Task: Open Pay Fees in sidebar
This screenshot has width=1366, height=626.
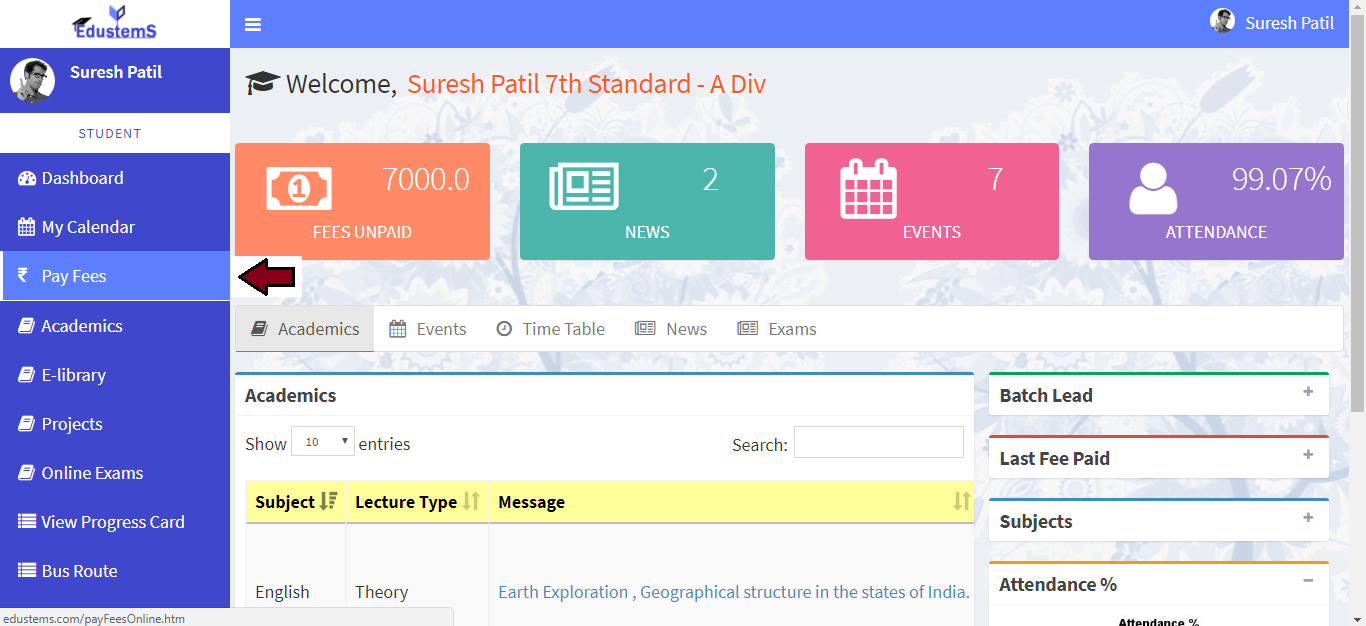Action: coord(74,276)
